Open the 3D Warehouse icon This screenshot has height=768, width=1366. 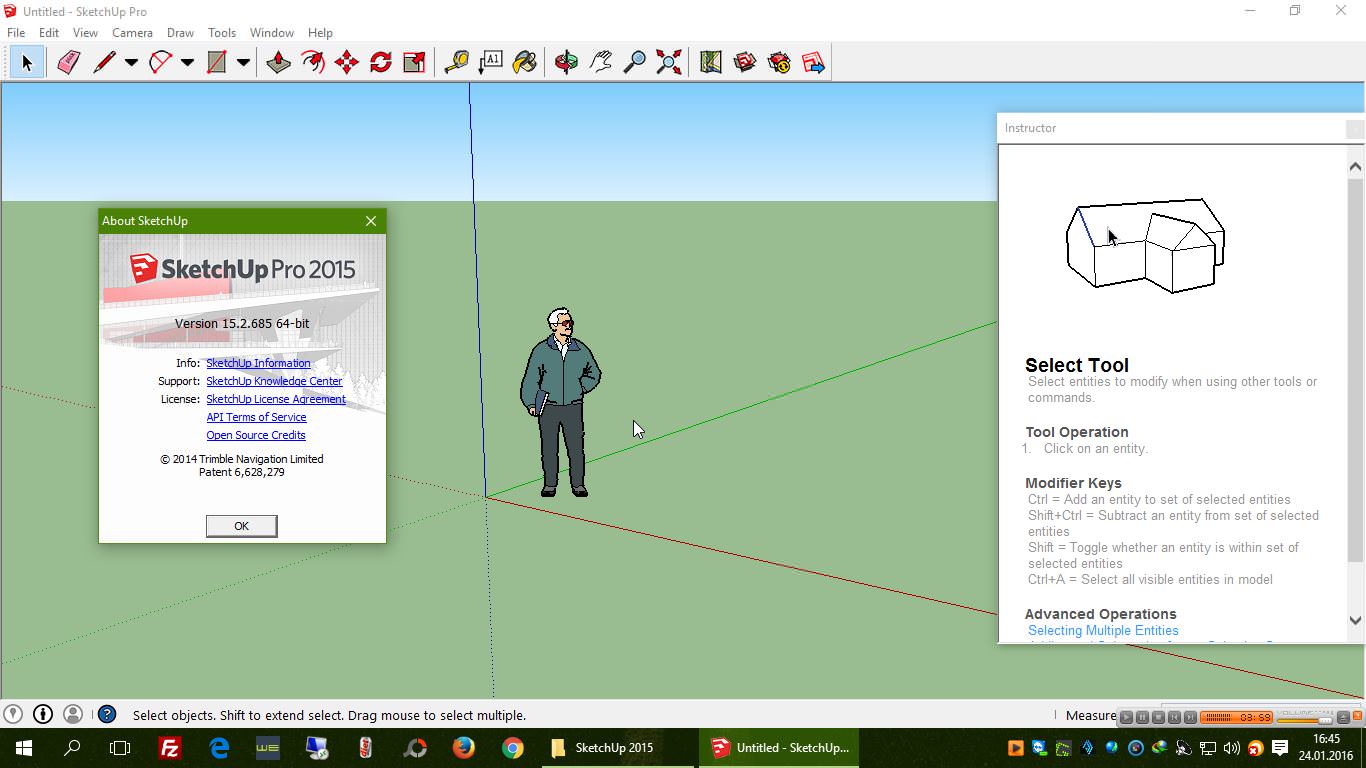coord(745,62)
